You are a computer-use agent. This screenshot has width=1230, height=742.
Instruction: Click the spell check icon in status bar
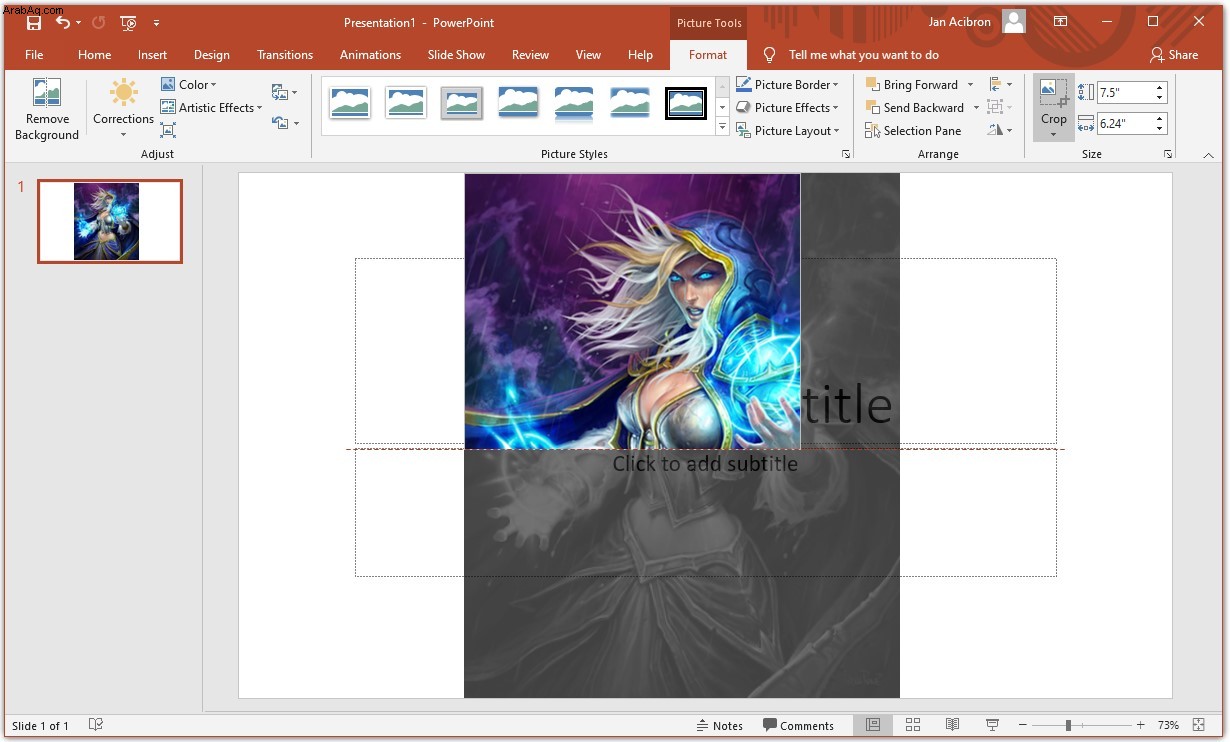[x=95, y=725]
